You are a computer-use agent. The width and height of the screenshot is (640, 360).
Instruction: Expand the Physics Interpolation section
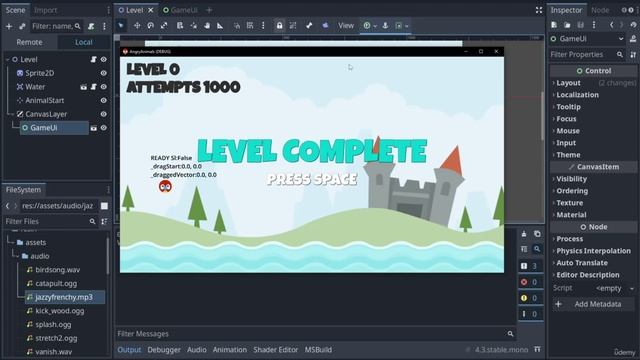coord(593,251)
